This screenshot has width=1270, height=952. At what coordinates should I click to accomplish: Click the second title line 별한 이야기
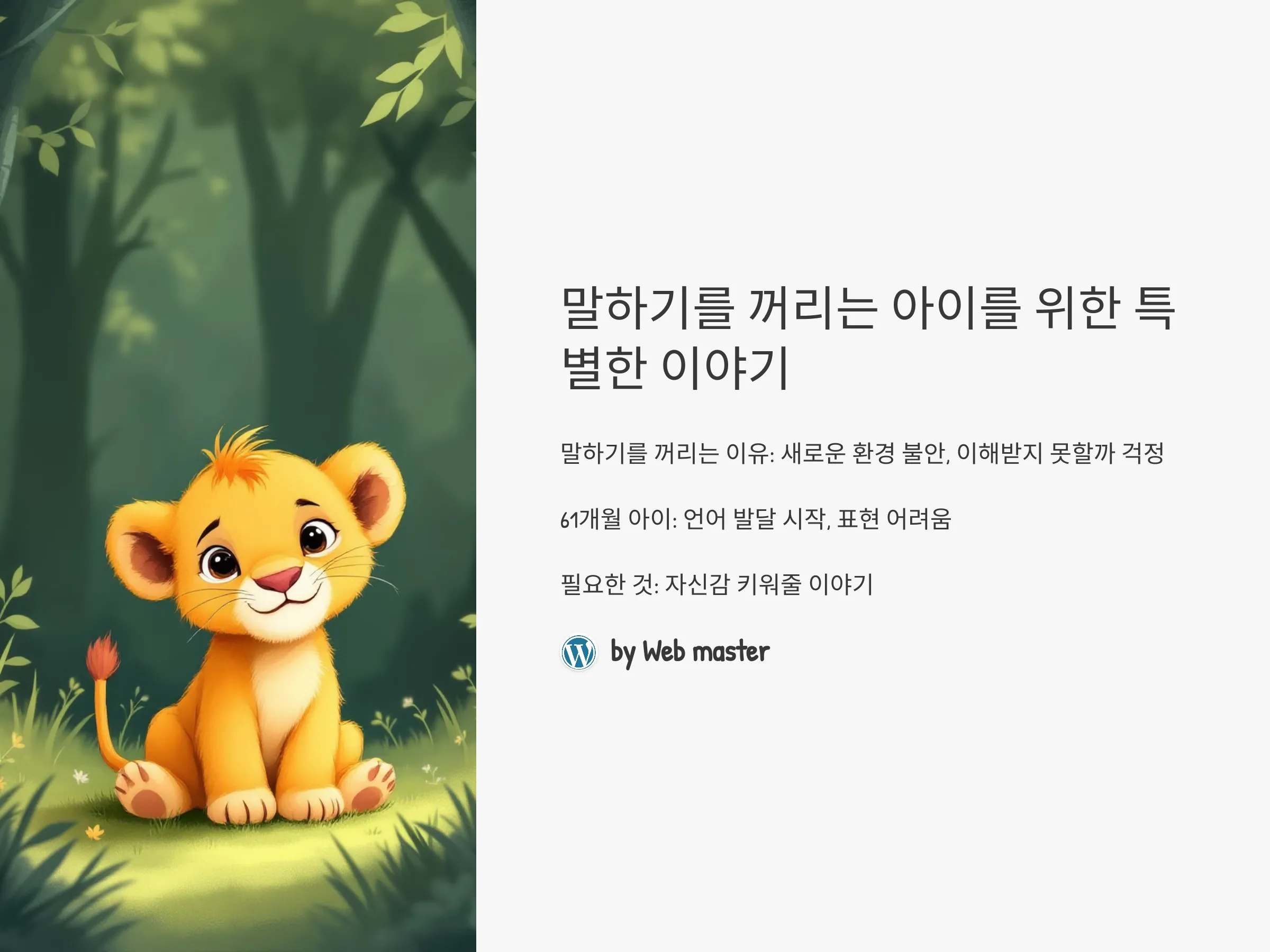(675, 367)
